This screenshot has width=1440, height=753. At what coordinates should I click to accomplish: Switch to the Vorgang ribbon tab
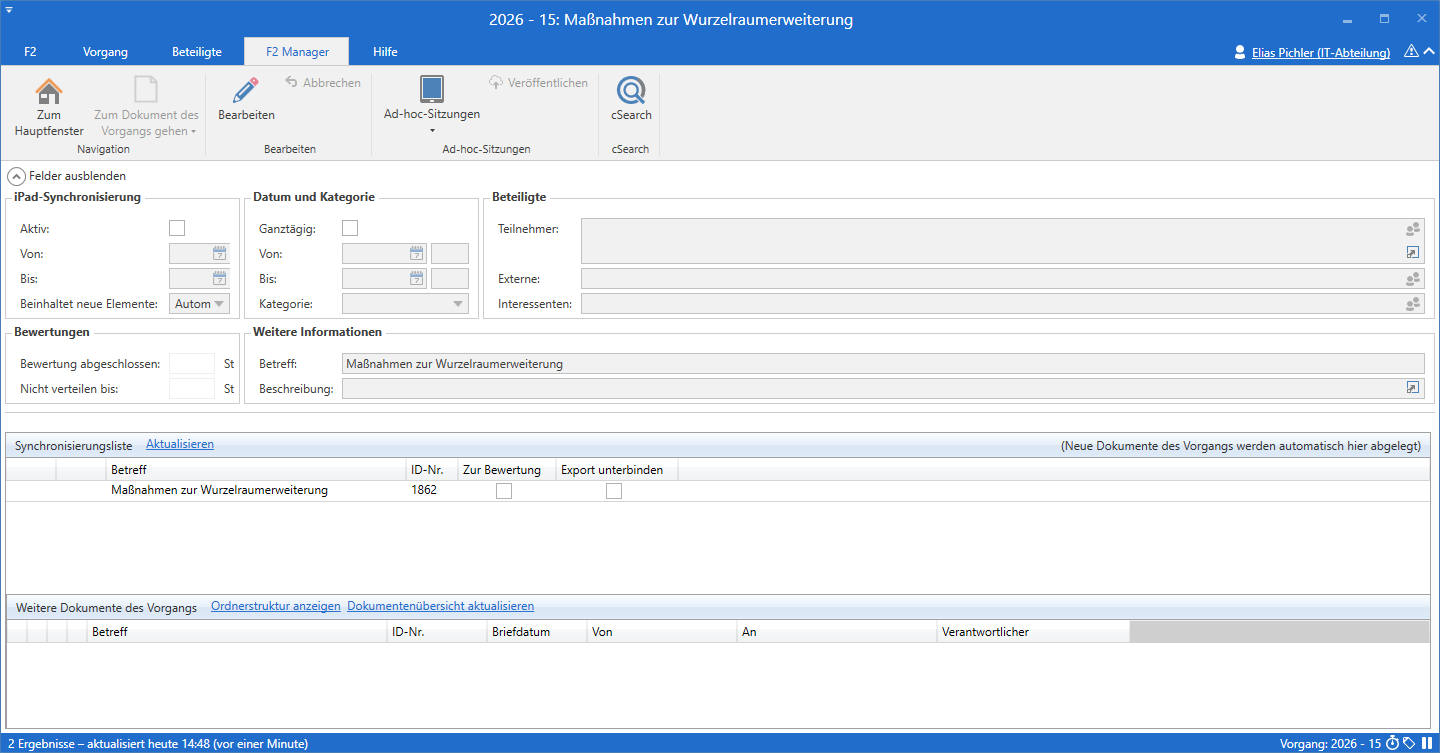pyautogui.click(x=105, y=51)
